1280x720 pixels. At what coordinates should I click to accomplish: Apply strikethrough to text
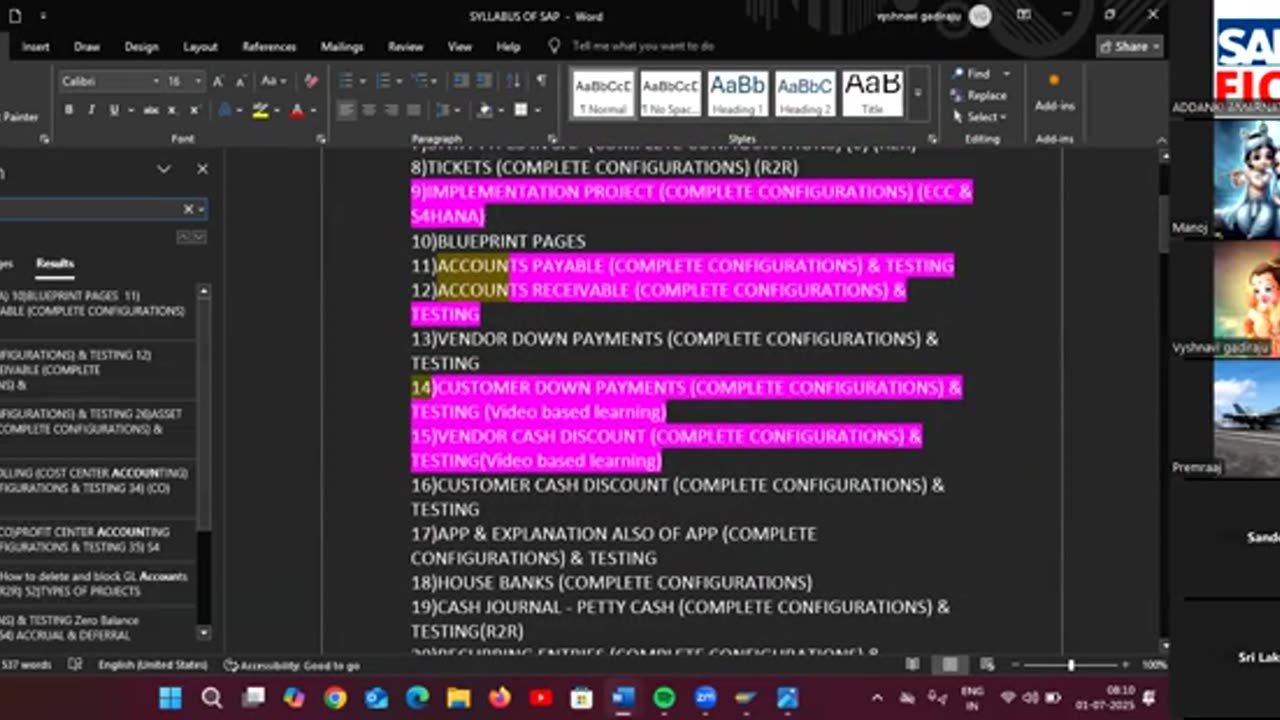[151, 110]
